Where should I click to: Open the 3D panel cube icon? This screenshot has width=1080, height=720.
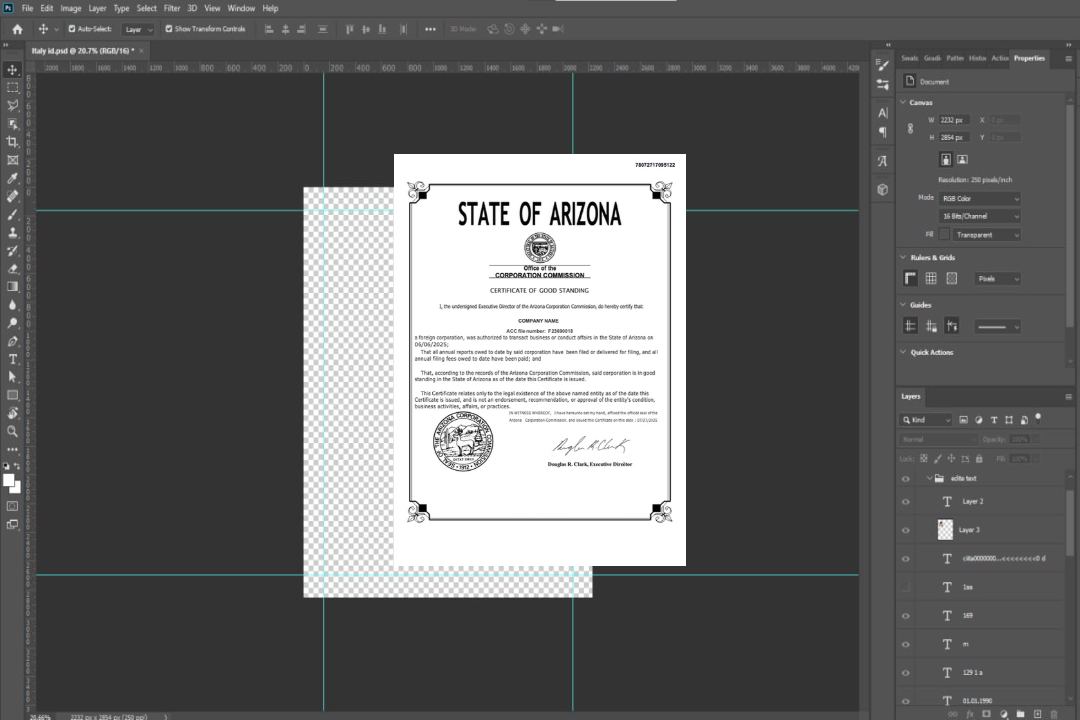pyautogui.click(x=883, y=189)
